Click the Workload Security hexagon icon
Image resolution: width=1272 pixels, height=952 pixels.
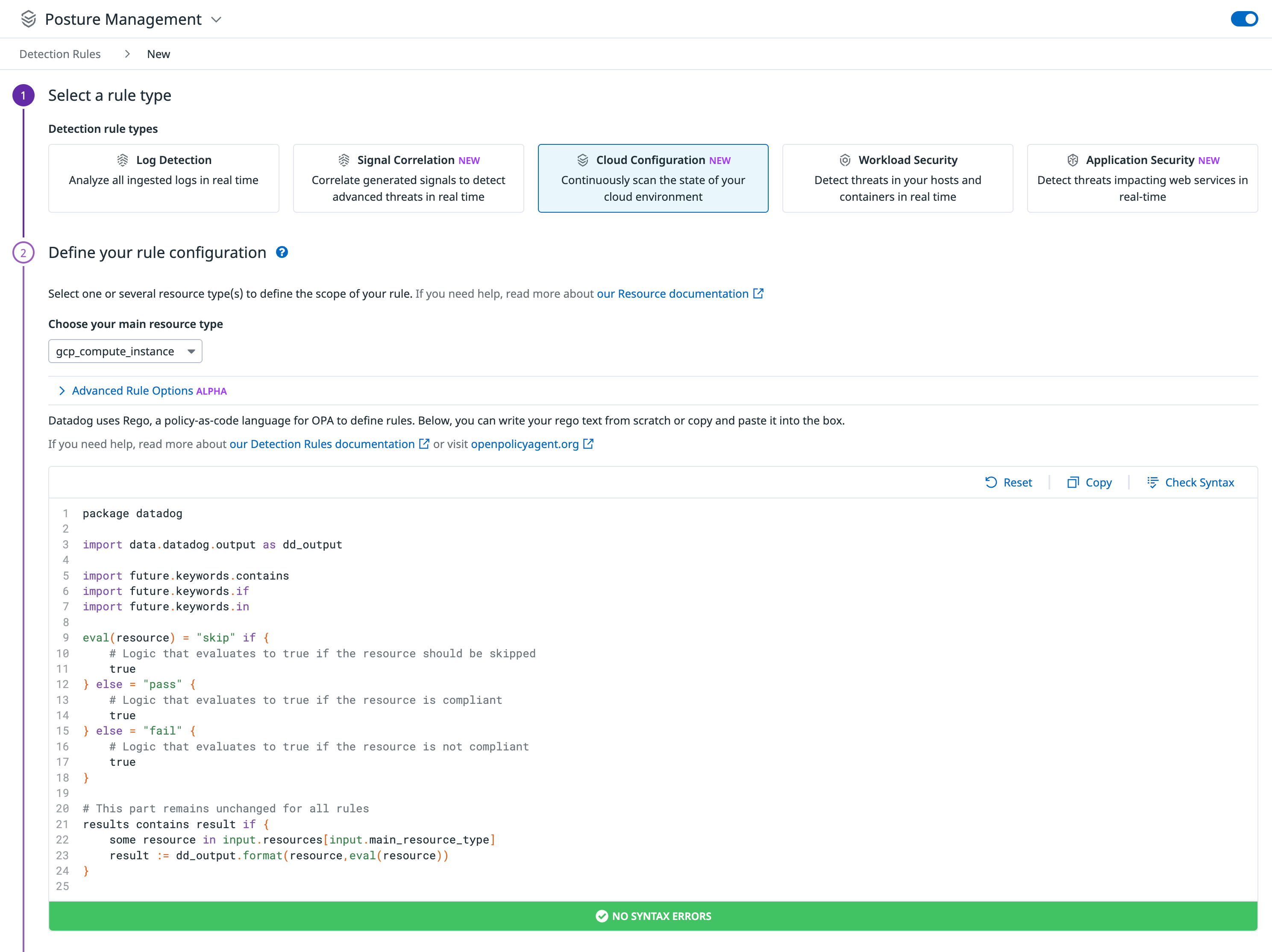tap(845, 160)
